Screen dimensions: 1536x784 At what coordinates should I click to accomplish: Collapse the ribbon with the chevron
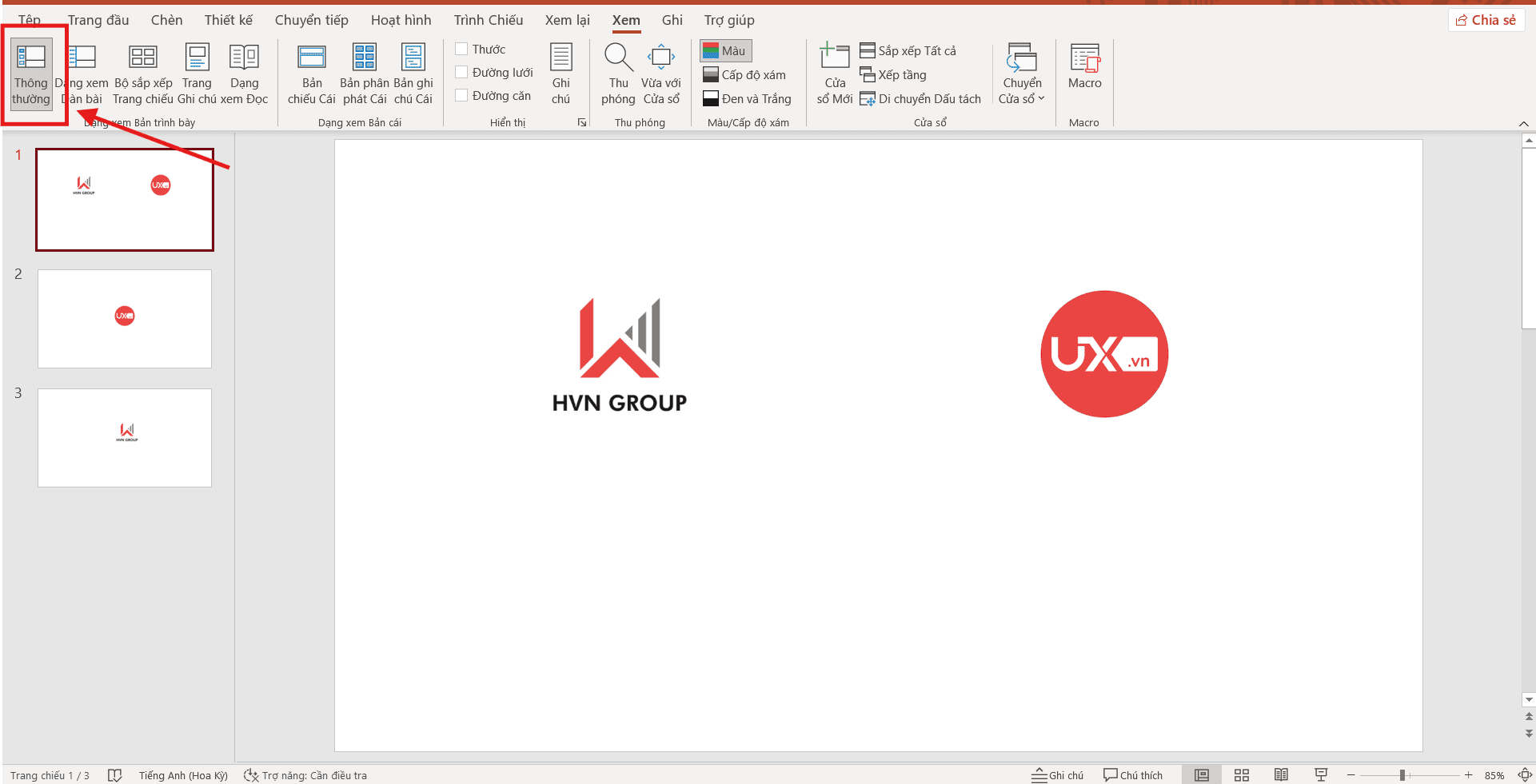click(x=1524, y=123)
